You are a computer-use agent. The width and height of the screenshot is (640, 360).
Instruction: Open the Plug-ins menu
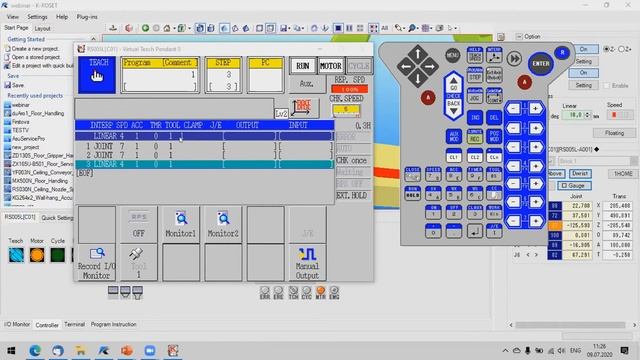click(x=87, y=17)
